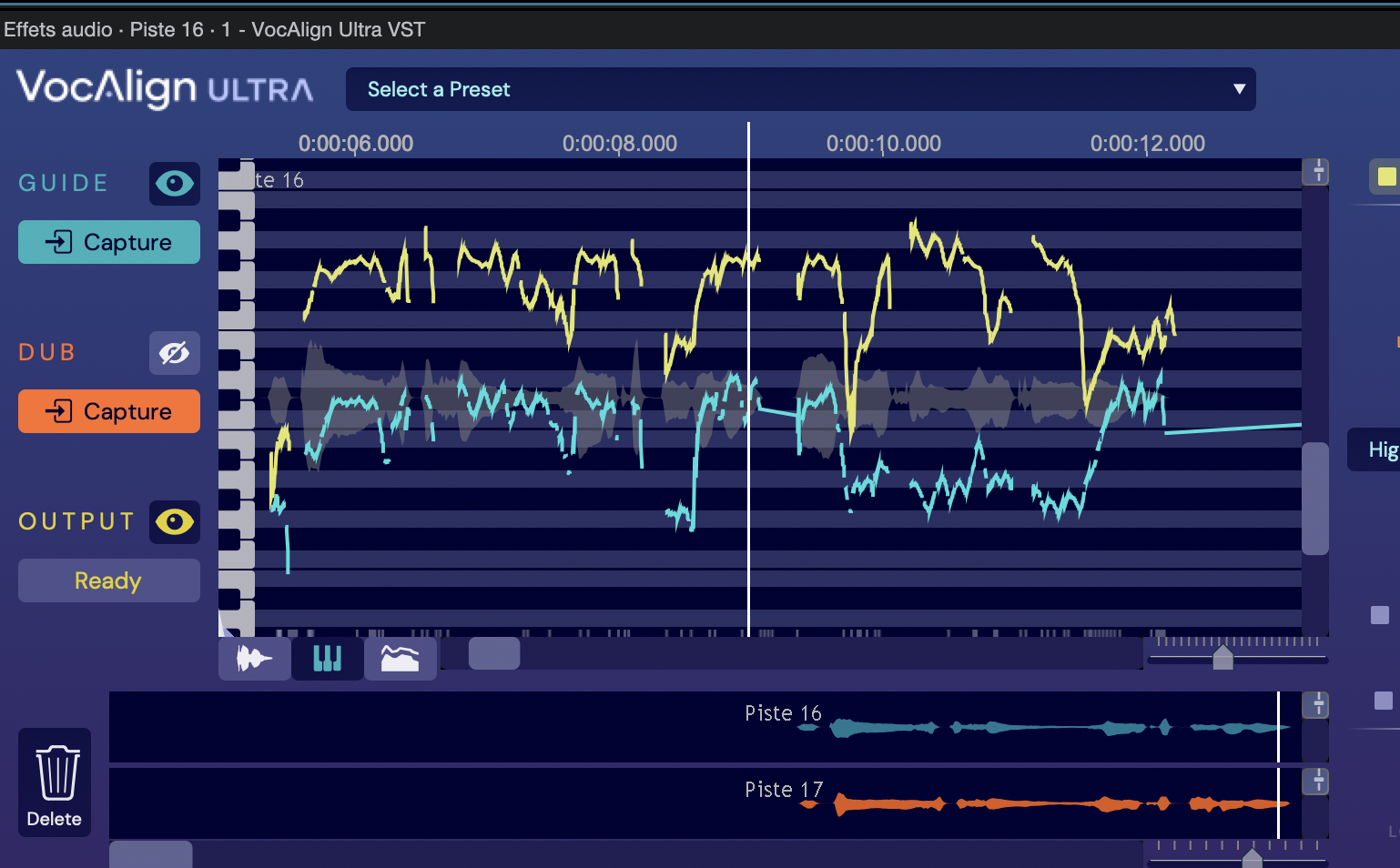Image resolution: width=1400 pixels, height=868 pixels.
Task: Hide the OUTPUT display using eye icon
Action: point(174,522)
